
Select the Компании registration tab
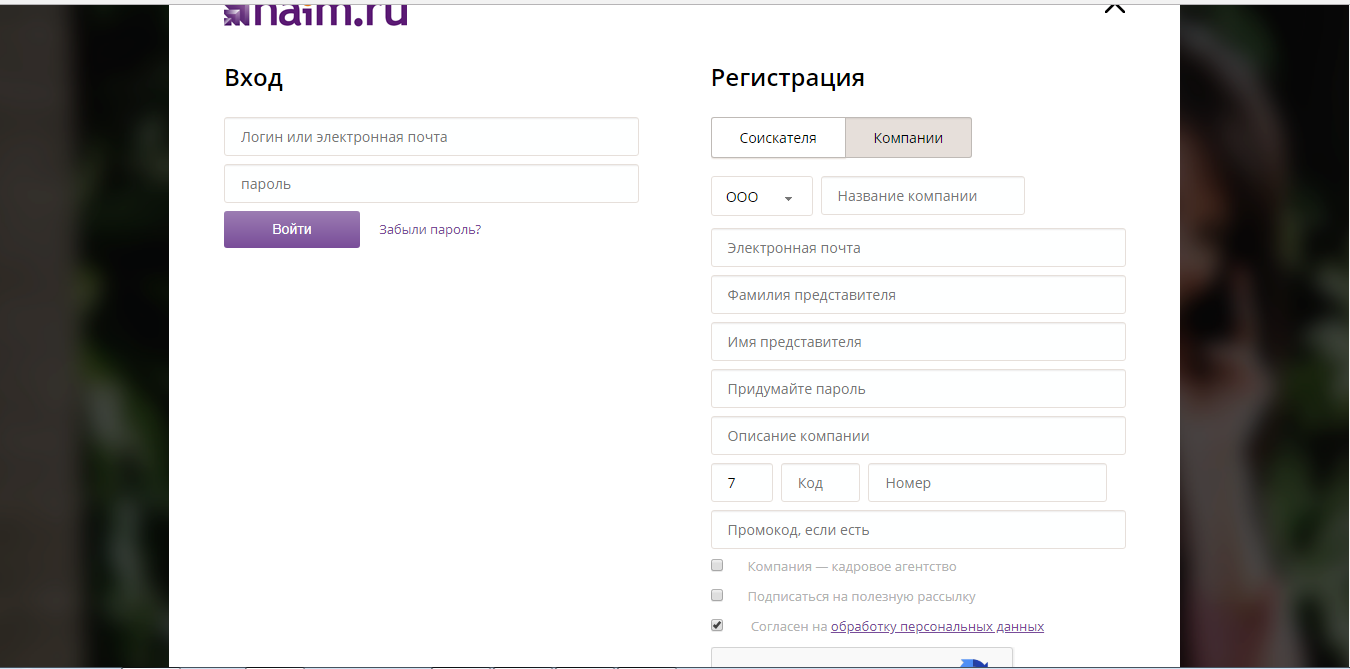click(x=907, y=137)
